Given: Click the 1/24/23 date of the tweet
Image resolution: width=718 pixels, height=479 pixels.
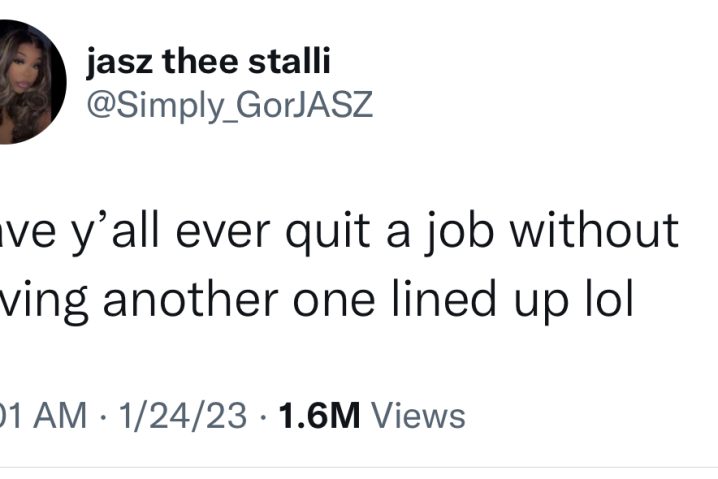Looking at the screenshot, I should click(183, 416).
